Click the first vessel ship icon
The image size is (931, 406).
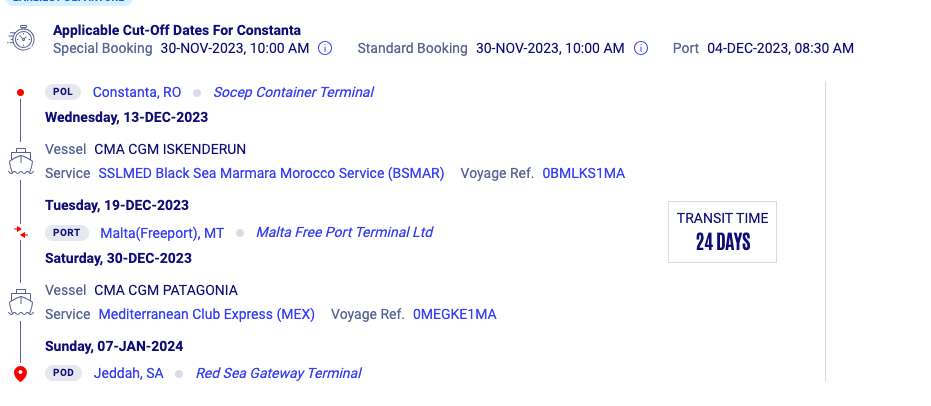point(20,161)
